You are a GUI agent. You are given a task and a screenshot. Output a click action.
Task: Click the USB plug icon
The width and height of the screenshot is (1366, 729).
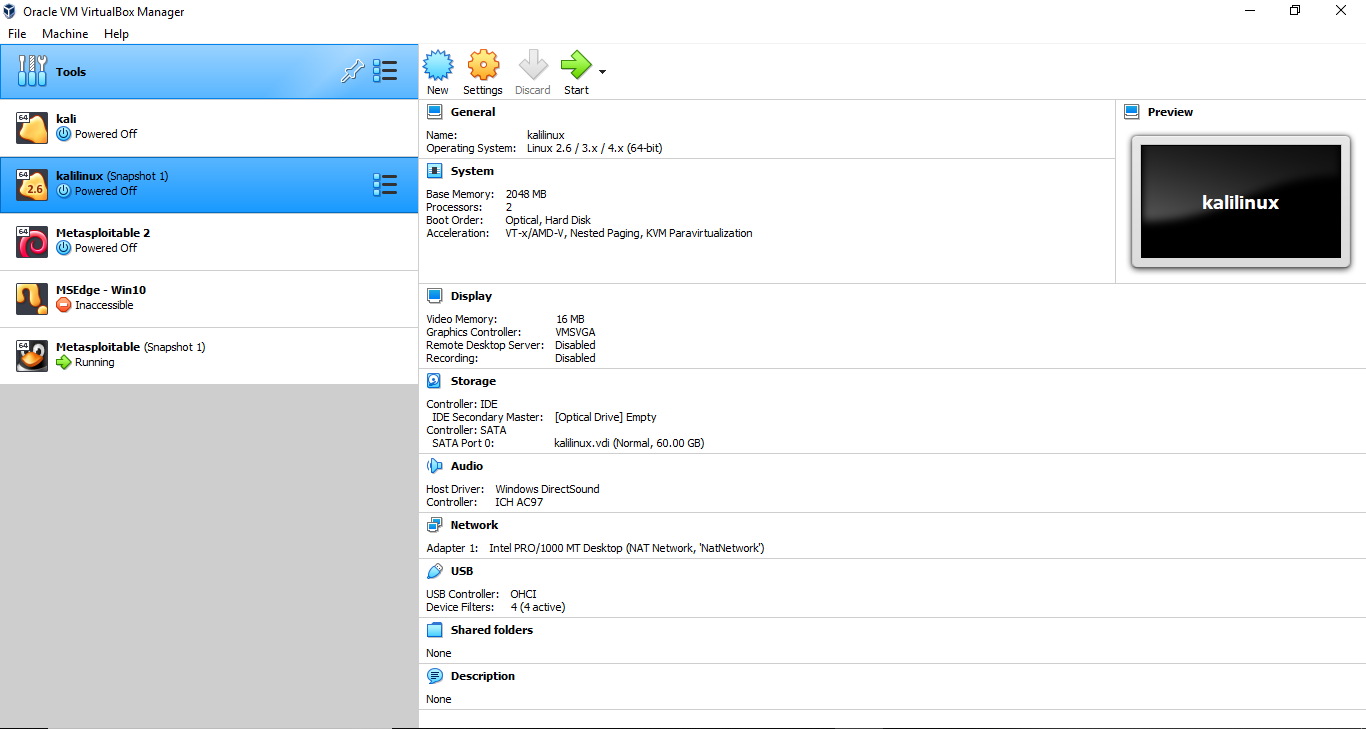[435, 571]
